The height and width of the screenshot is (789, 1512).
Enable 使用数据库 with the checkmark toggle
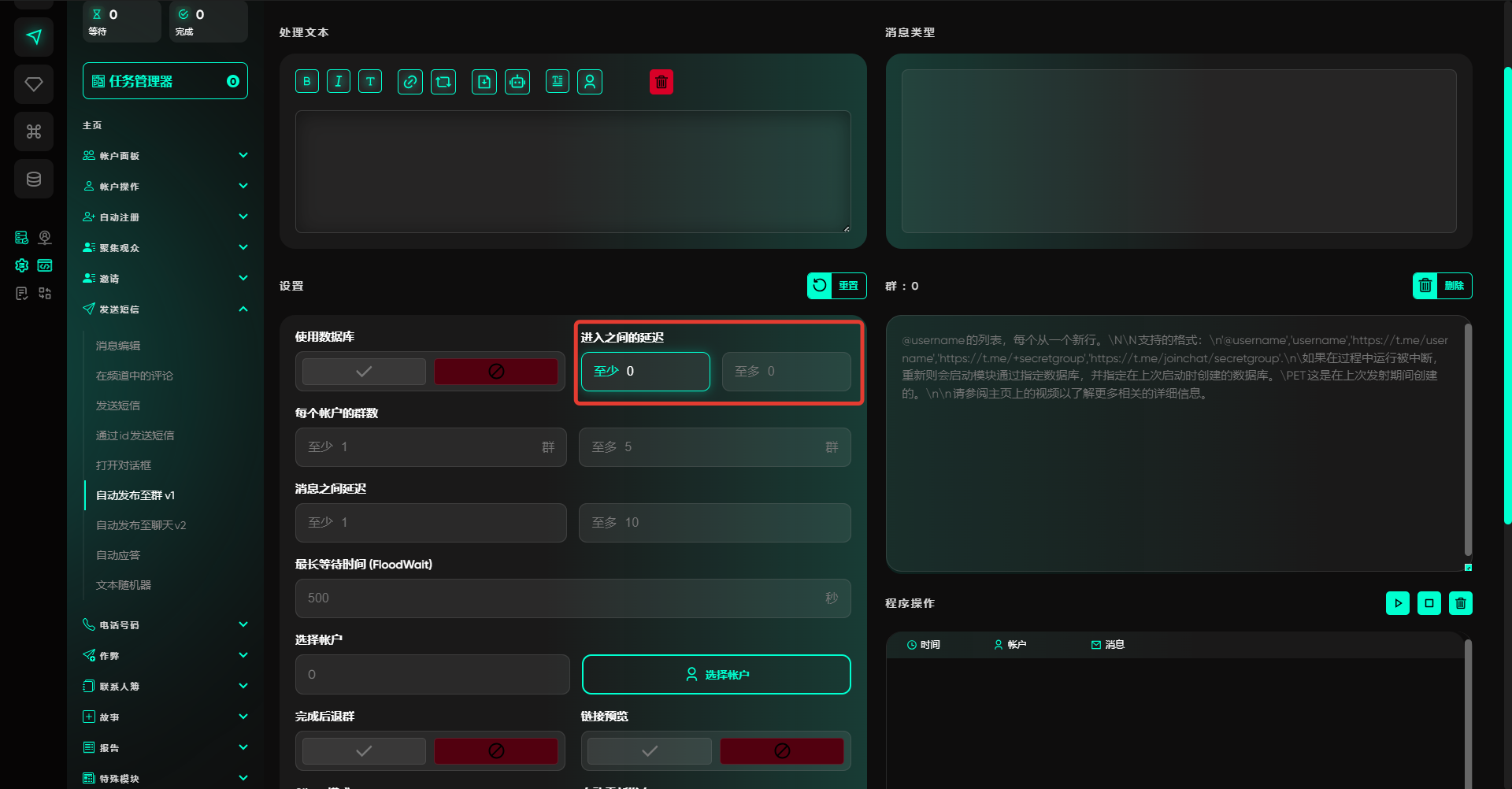tap(364, 372)
